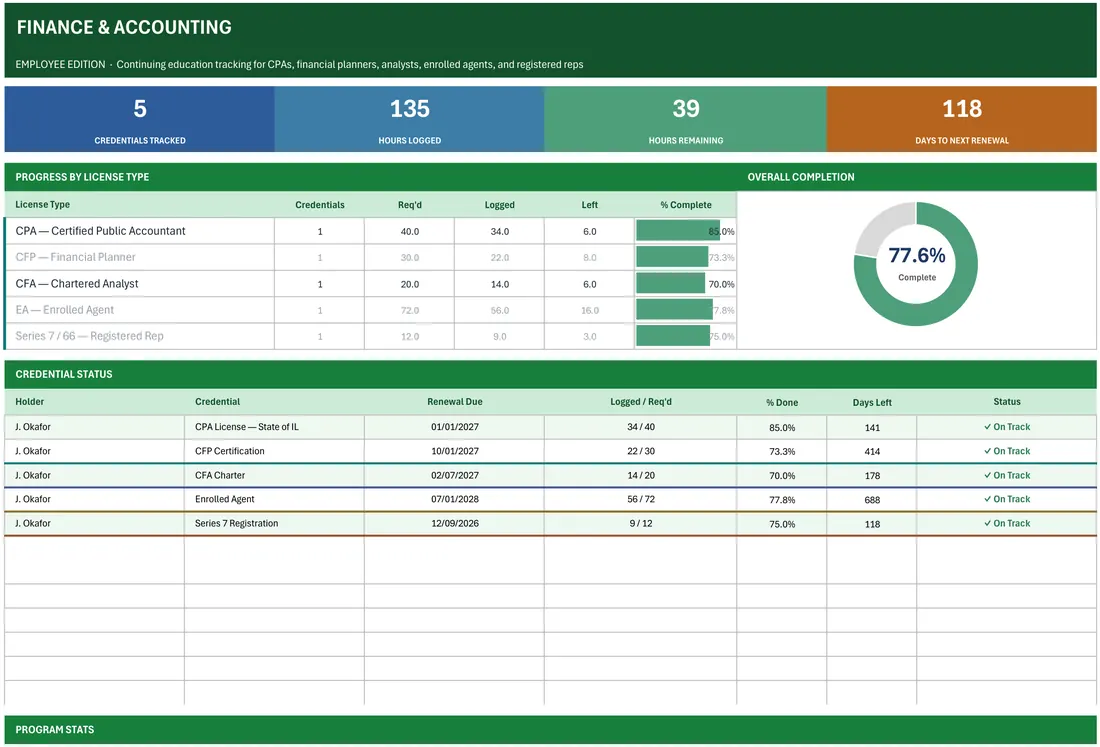The height and width of the screenshot is (747, 1100).
Task: Click renewal date 02/07/2027
Action: (x=455, y=475)
